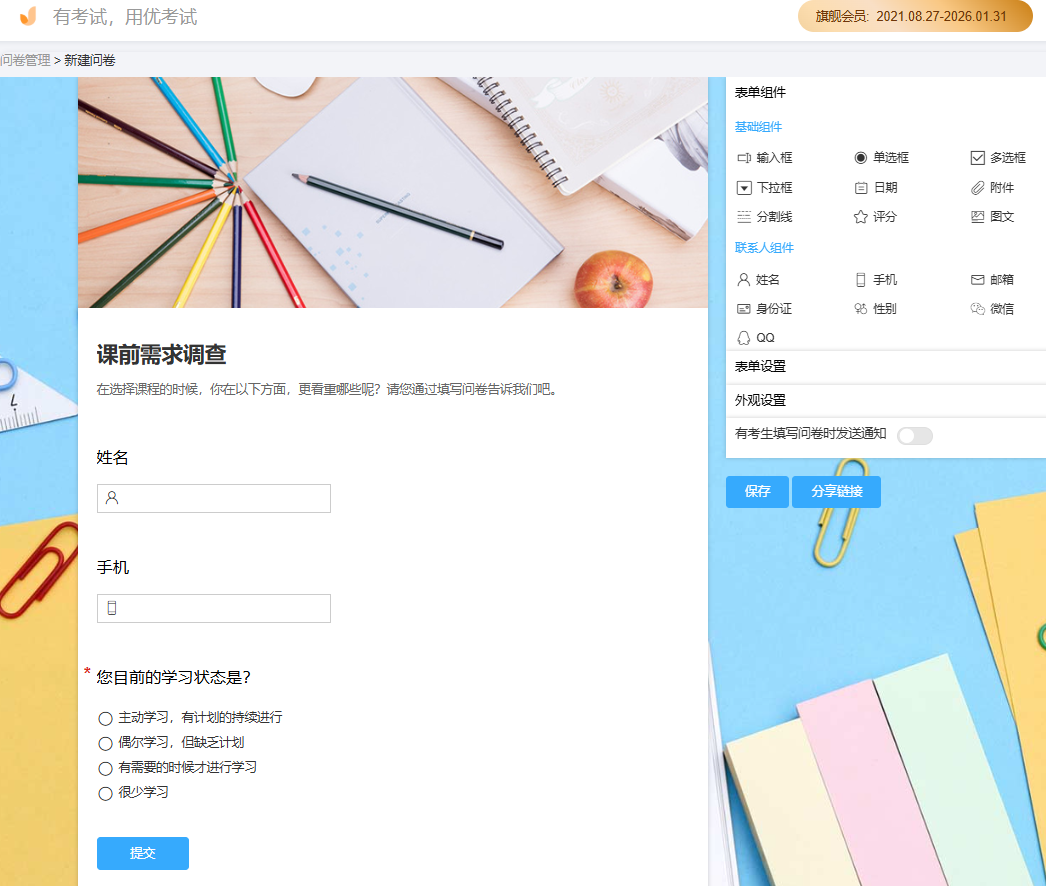Viewport: 1046px width, 886px height.
Task: Click the 联系人组件 group heading
Action: point(764,248)
